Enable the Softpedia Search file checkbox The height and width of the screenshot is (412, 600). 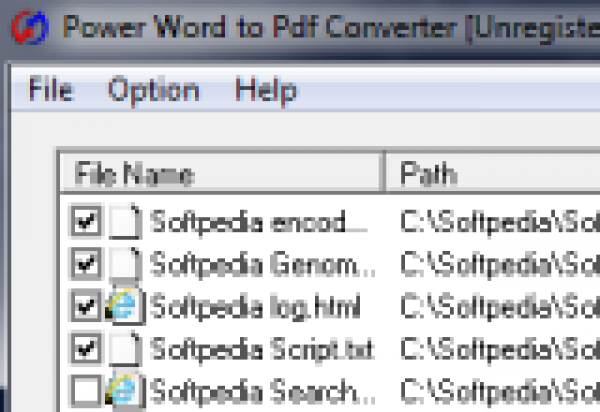[87, 391]
